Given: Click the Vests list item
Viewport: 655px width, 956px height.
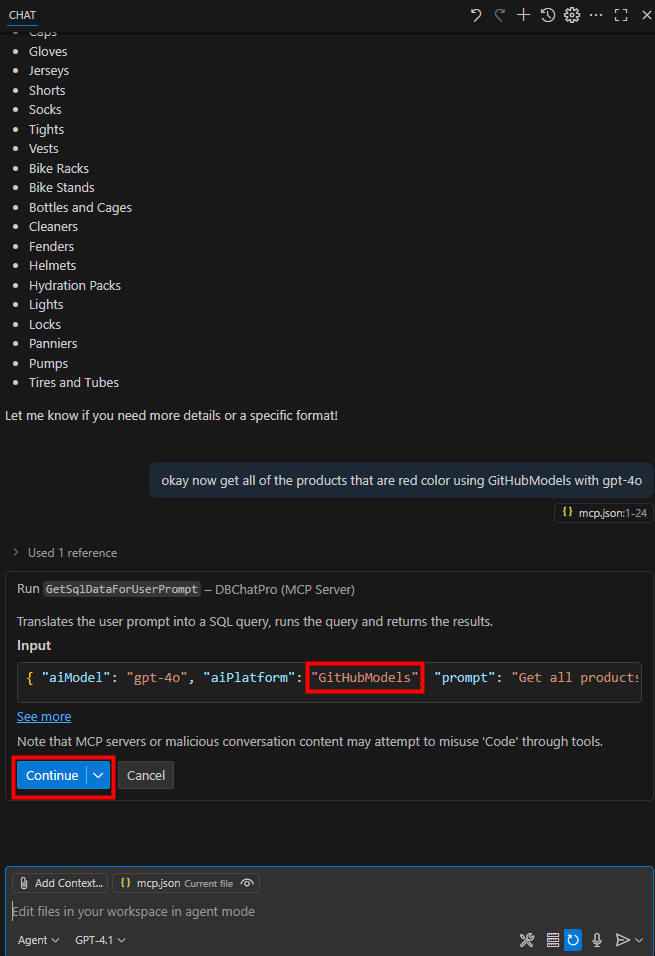Looking at the screenshot, I should point(44,149).
